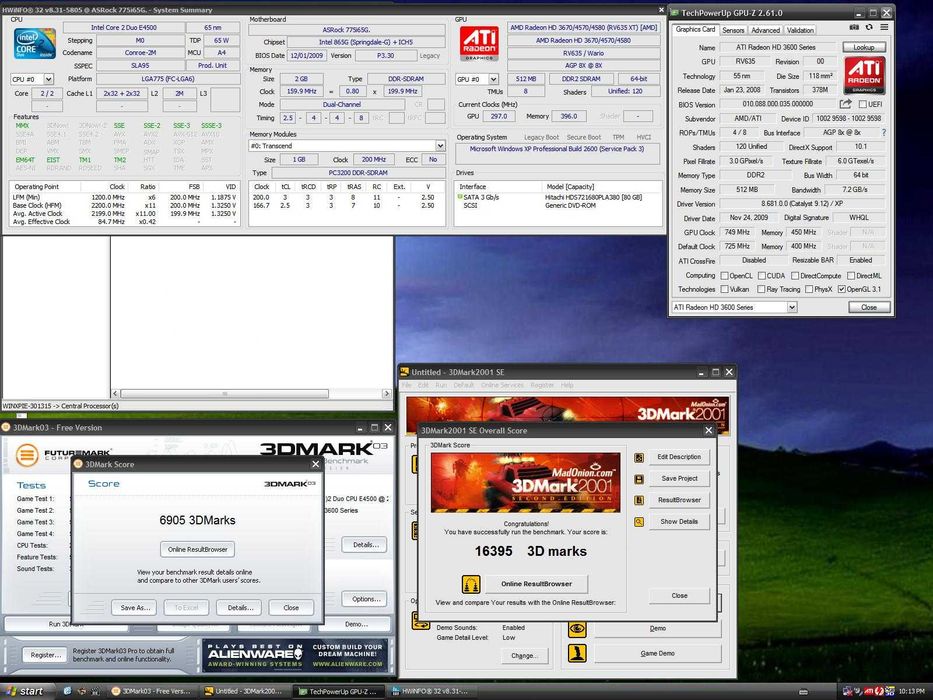The height and width of the screenshot is (700, 933).
Task: Click joystick icon beside Game Demo button
Action: pyautogui.click(x=577, y=654)
